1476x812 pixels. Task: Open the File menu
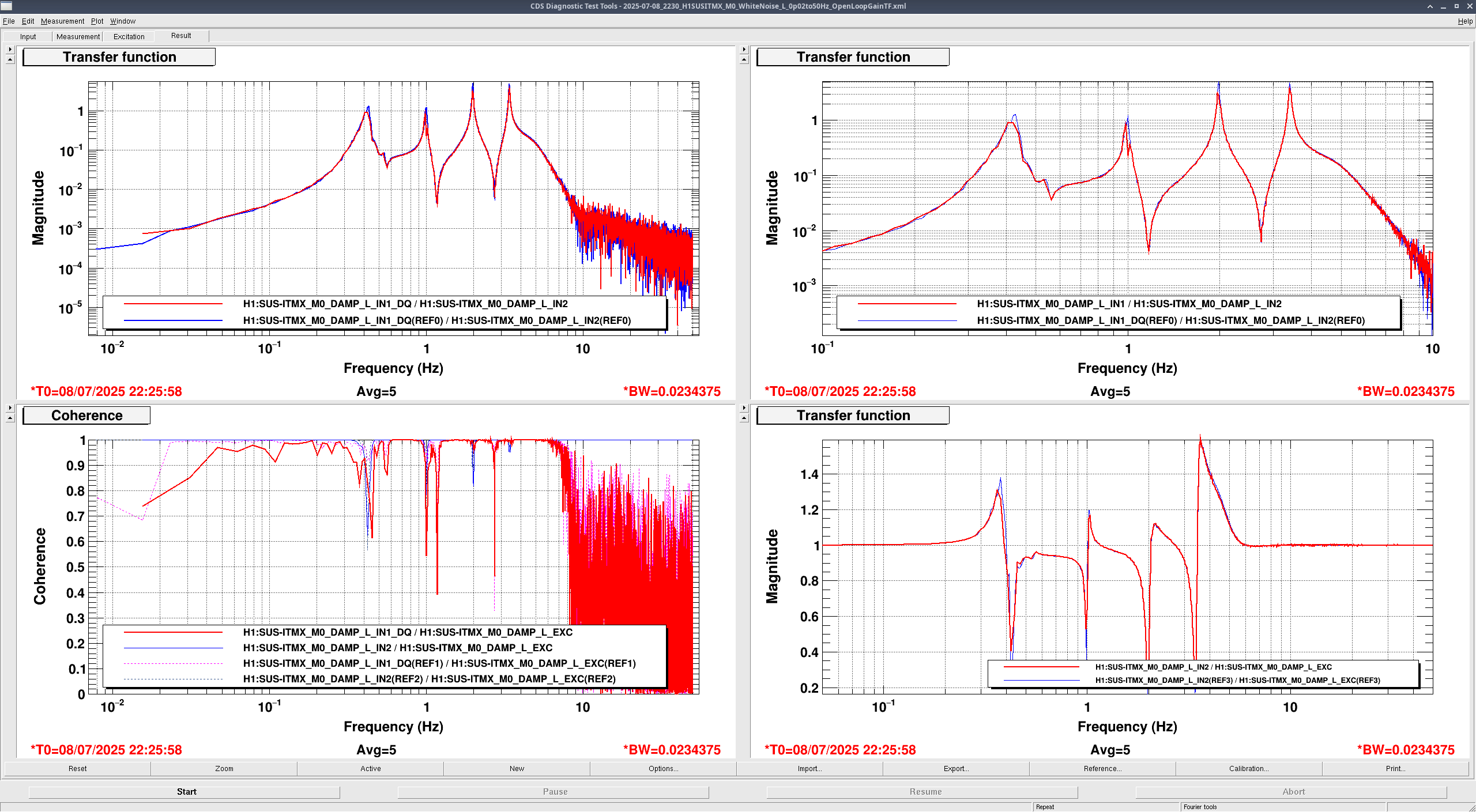pos(9,21)
